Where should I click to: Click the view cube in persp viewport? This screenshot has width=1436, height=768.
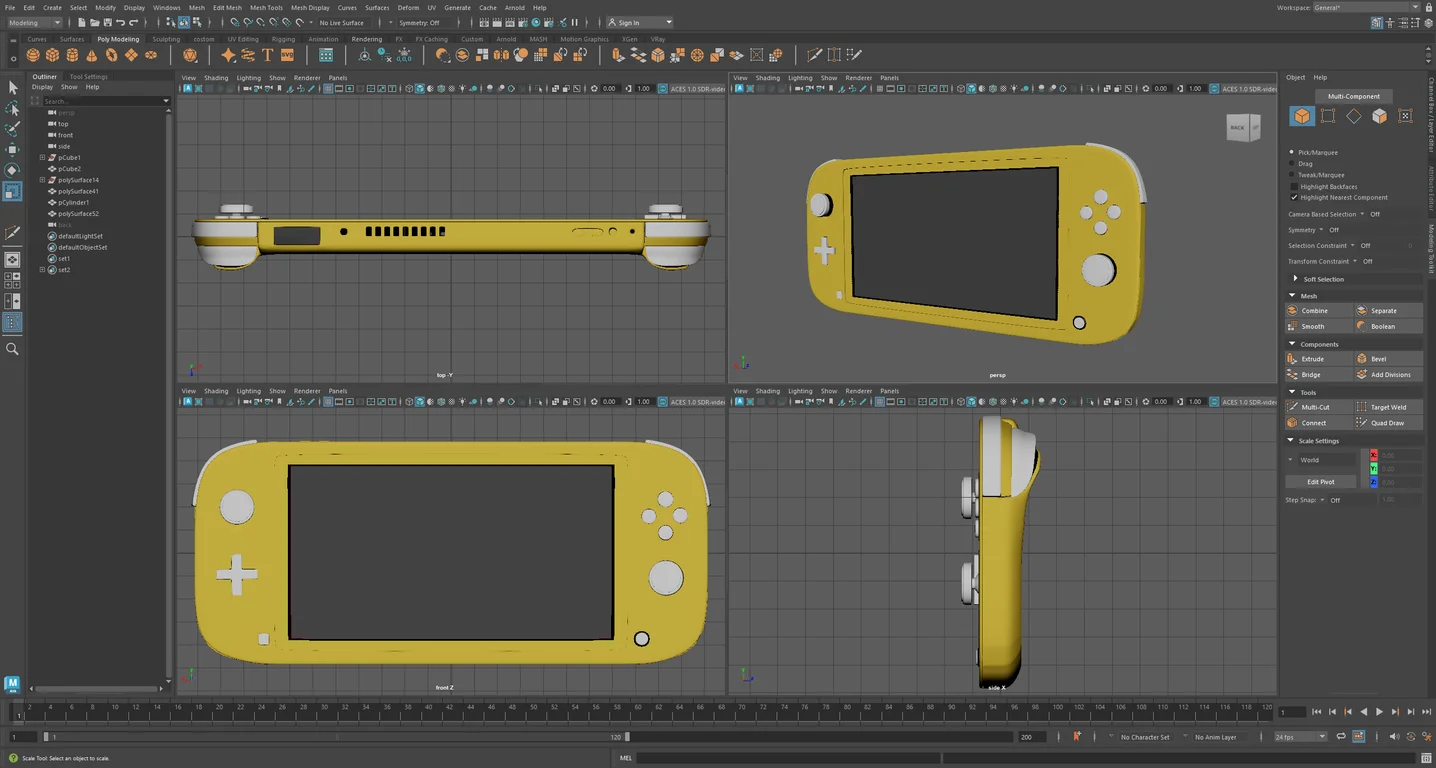[1243, 127]
